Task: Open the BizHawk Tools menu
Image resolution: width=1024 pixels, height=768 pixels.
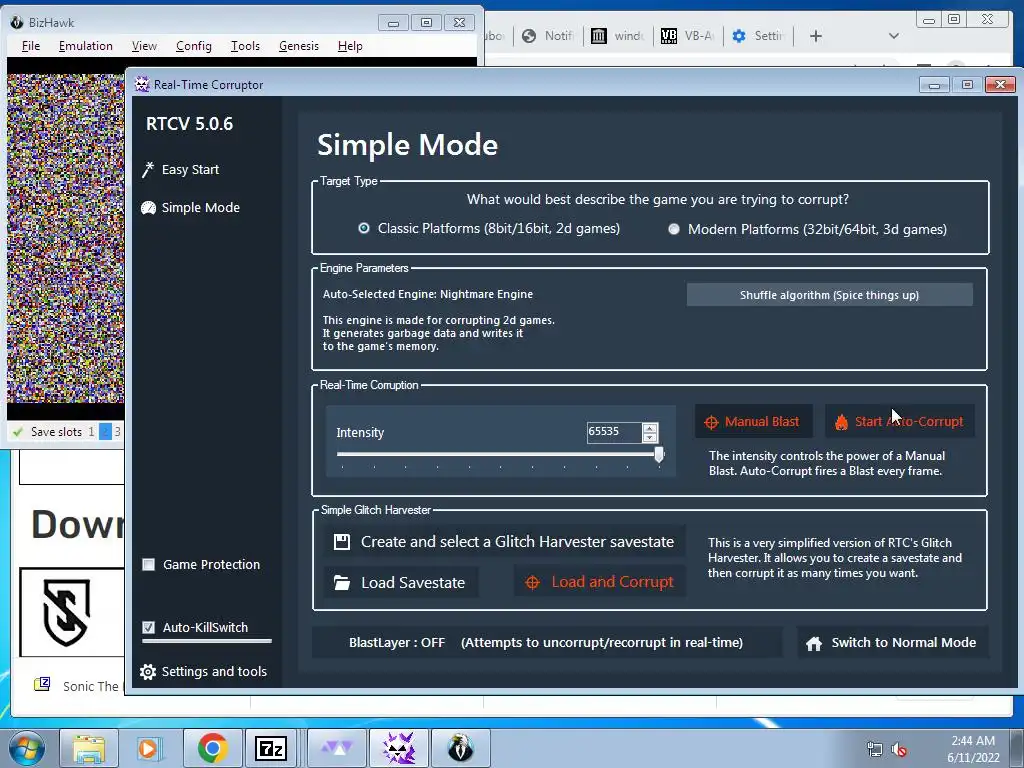Action: pos(246,46)
